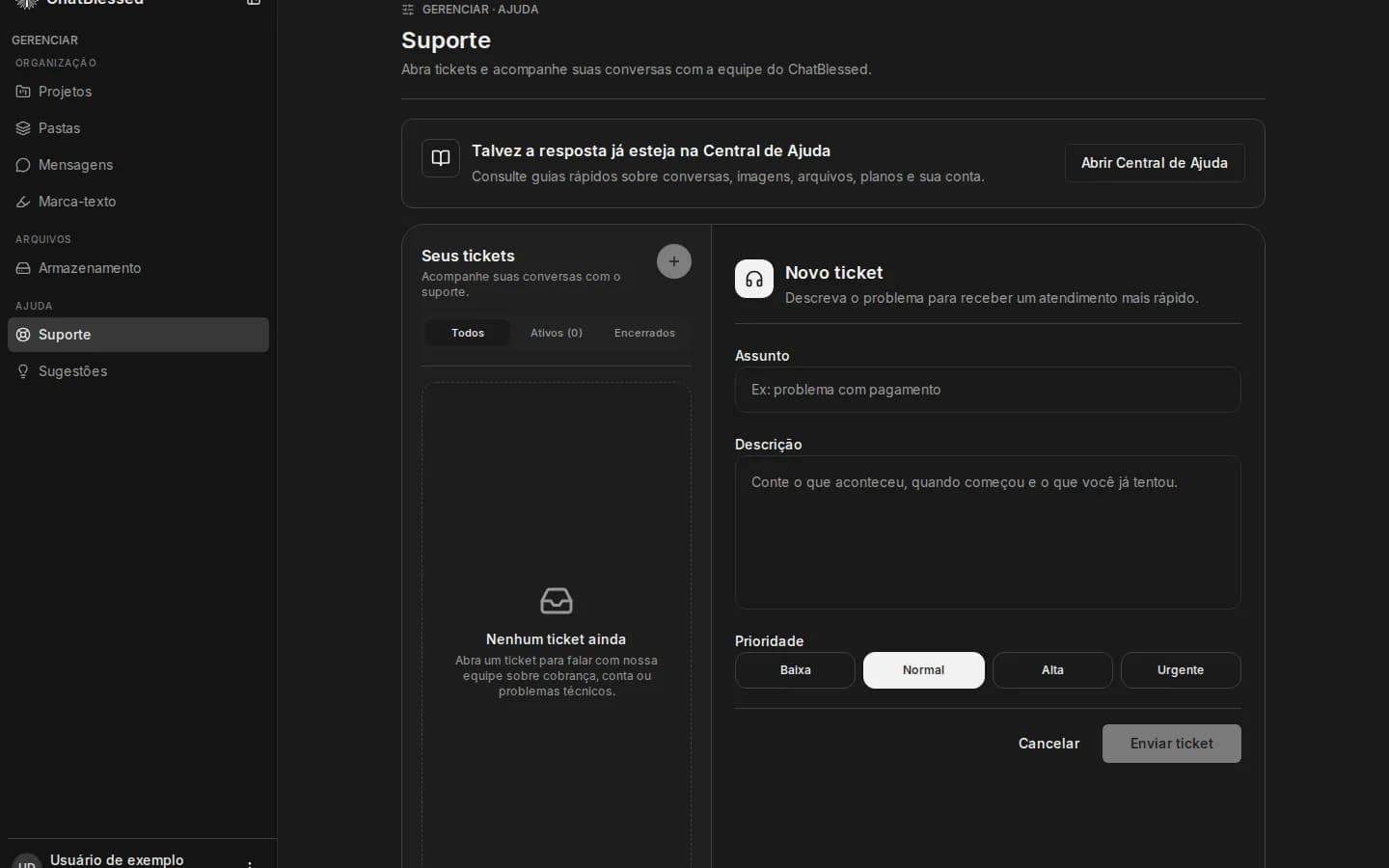The height and width of the screenshot is (868, 1389).
Task: Switch to the Todos tickets tab
Action: pos(468,333)
